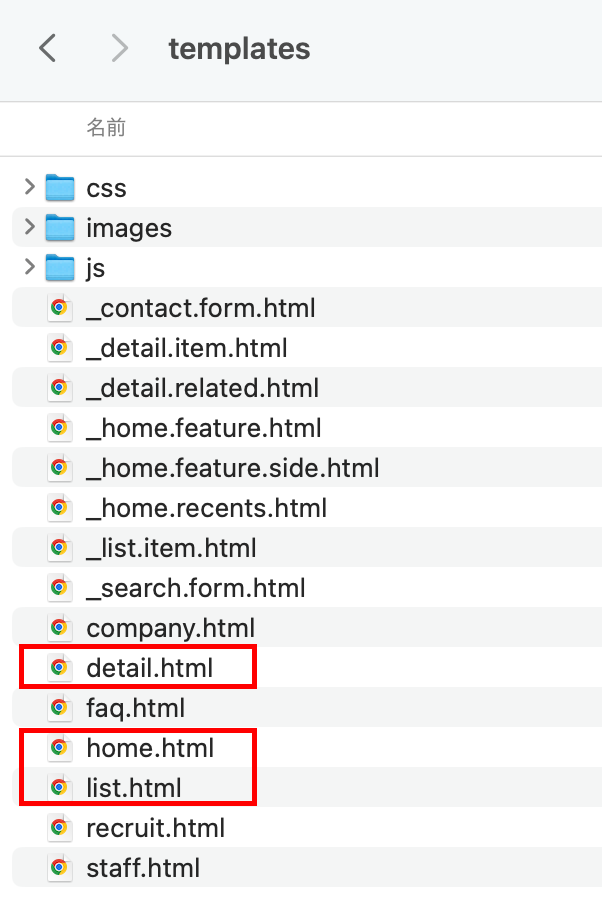Select the images folder icon
Viewport: 602px width, 919px height.
[60, 228]
